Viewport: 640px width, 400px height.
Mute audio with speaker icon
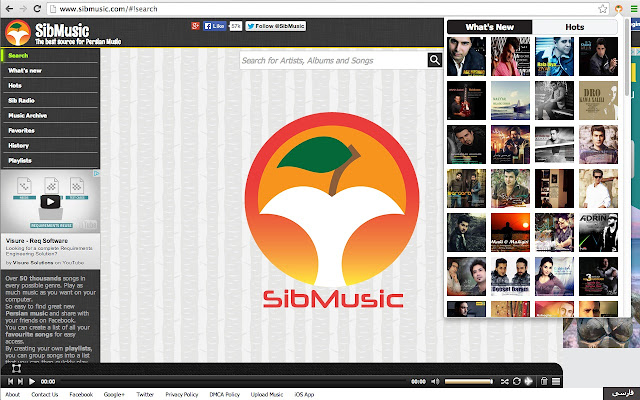(x=435, y=381)
